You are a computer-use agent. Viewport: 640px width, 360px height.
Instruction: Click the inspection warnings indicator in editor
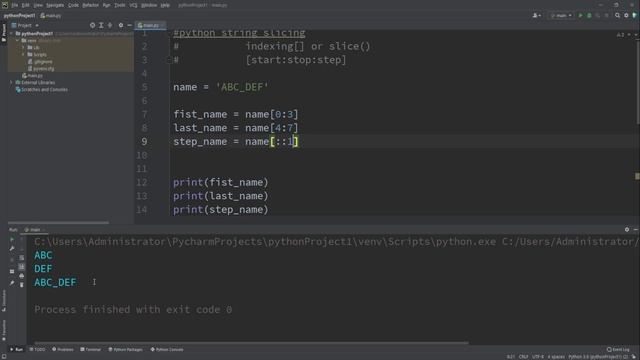pyautogui.click(x=621, y=35)
